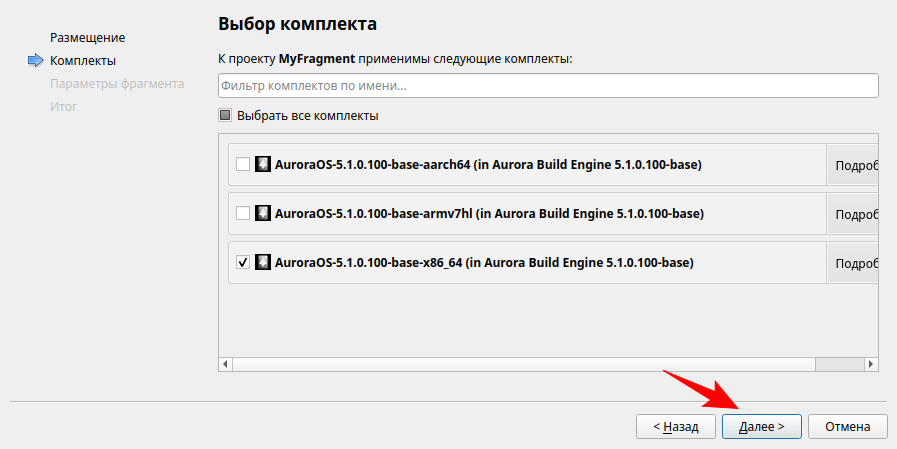The width and height of the screenshot is (897, 449).
Task: Expand details for the x86_64 kit
Action: pos(855,263)
